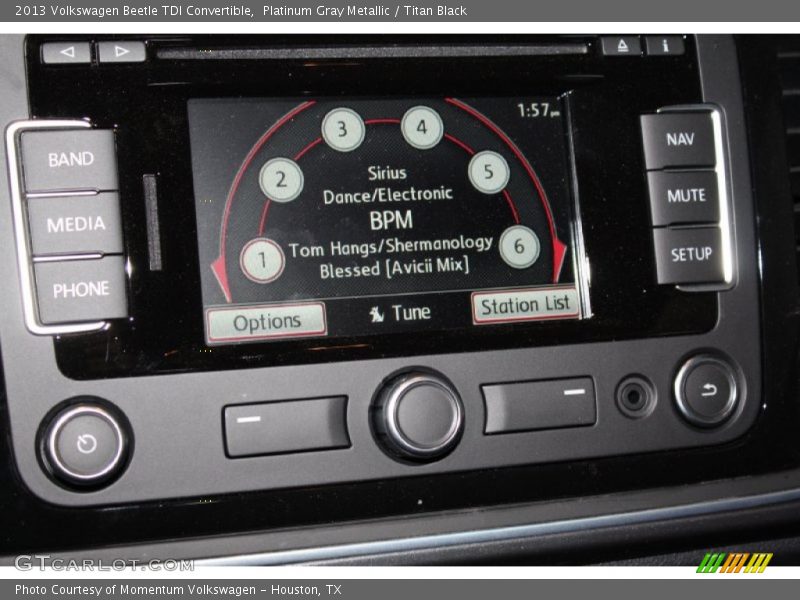The height and width of the screenshot is (600, 800).
Task: Open the Options menu
Action: 266,321
